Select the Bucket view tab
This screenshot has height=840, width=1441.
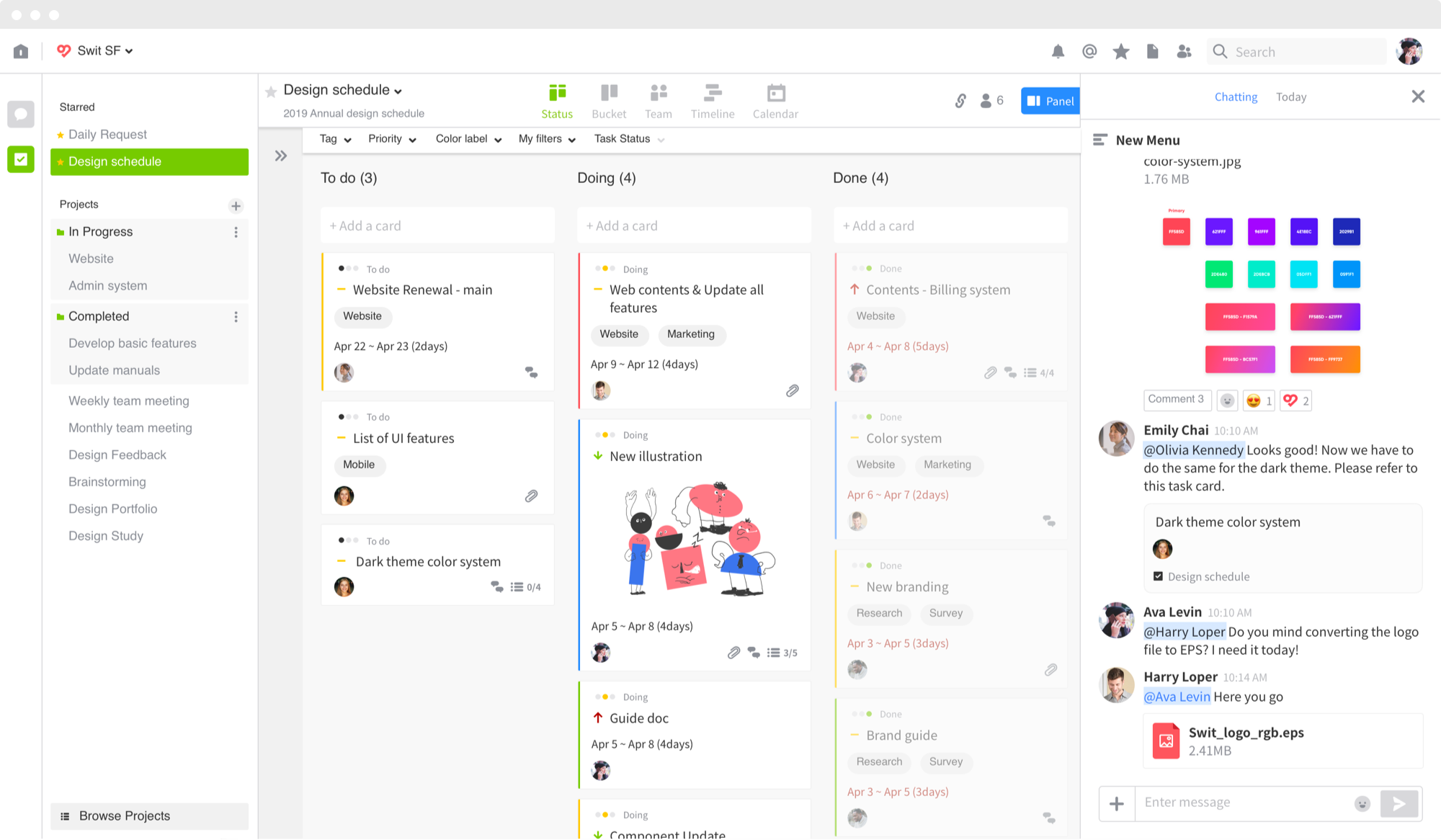pyautogui.click(x=609, y=101)
